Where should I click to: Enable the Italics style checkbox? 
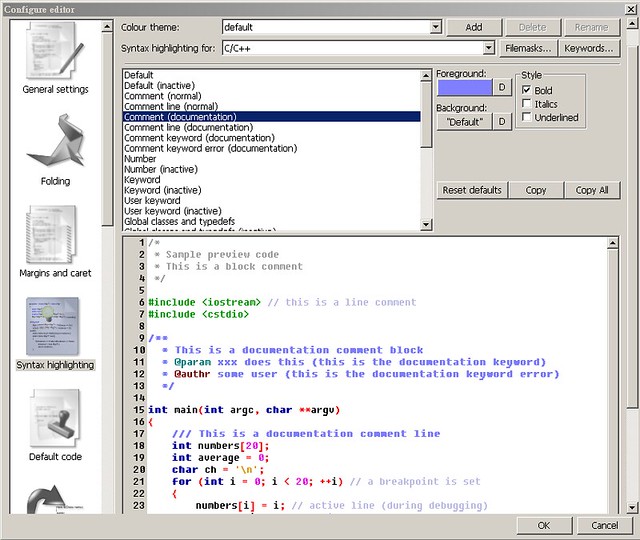(x=527, y=104)
